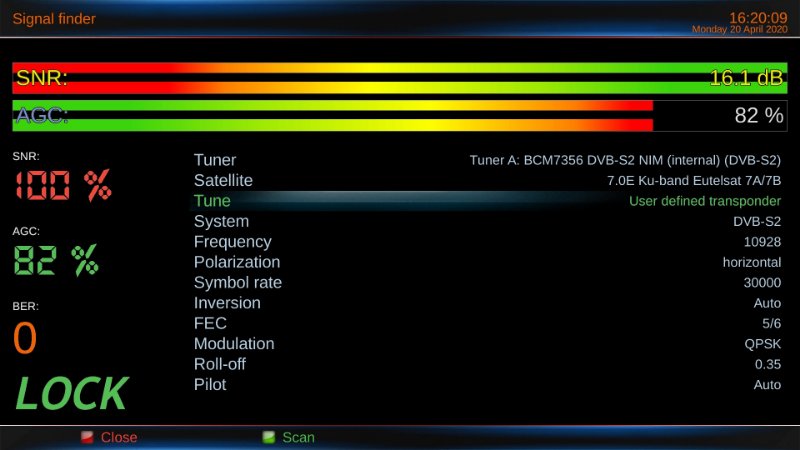Select the Close label in footer
The width and height of the screenshot is (800, 450).
[119, 437]
